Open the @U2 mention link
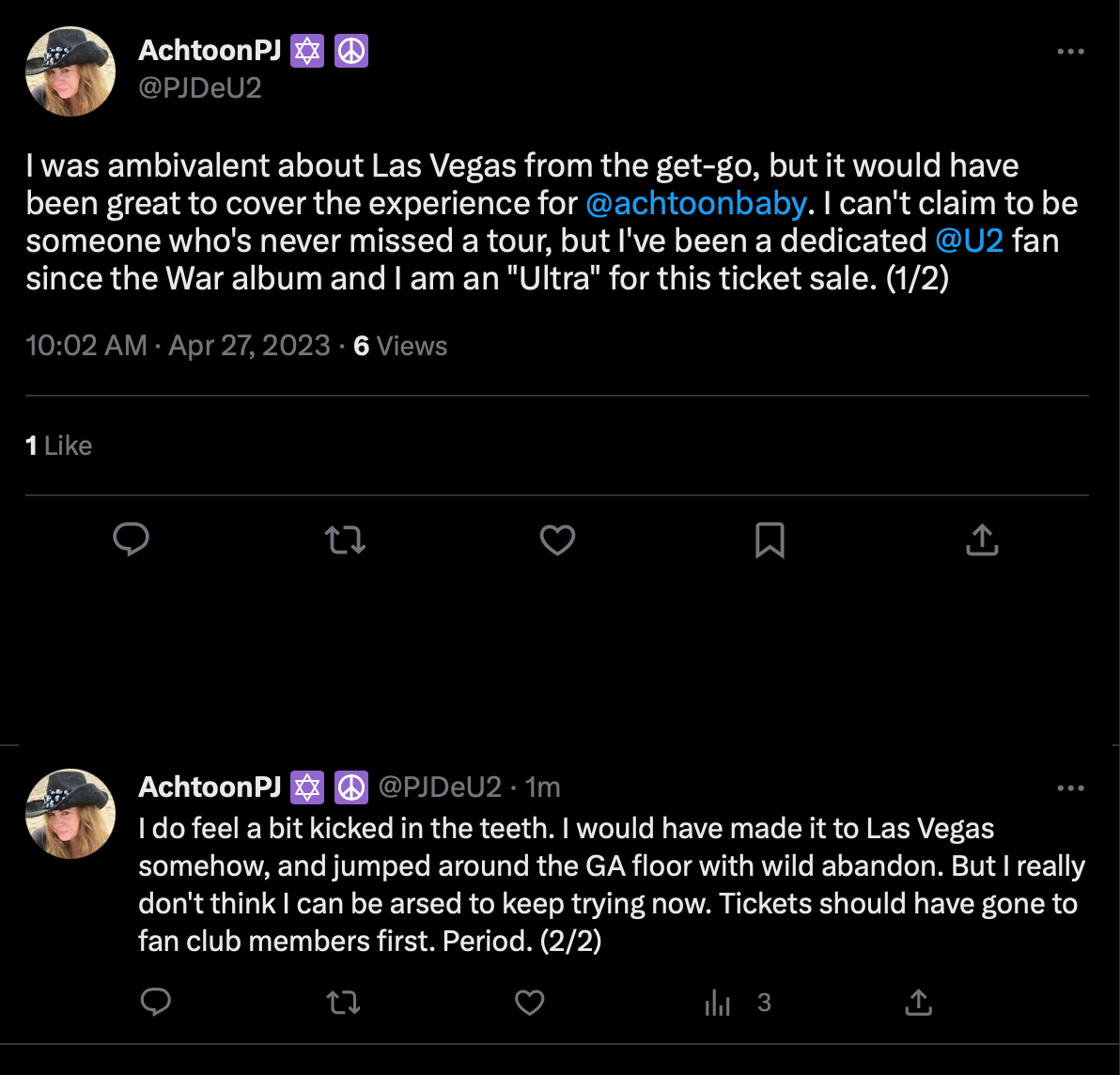This screenshot has width=1120, height=1075. [969, 241]
